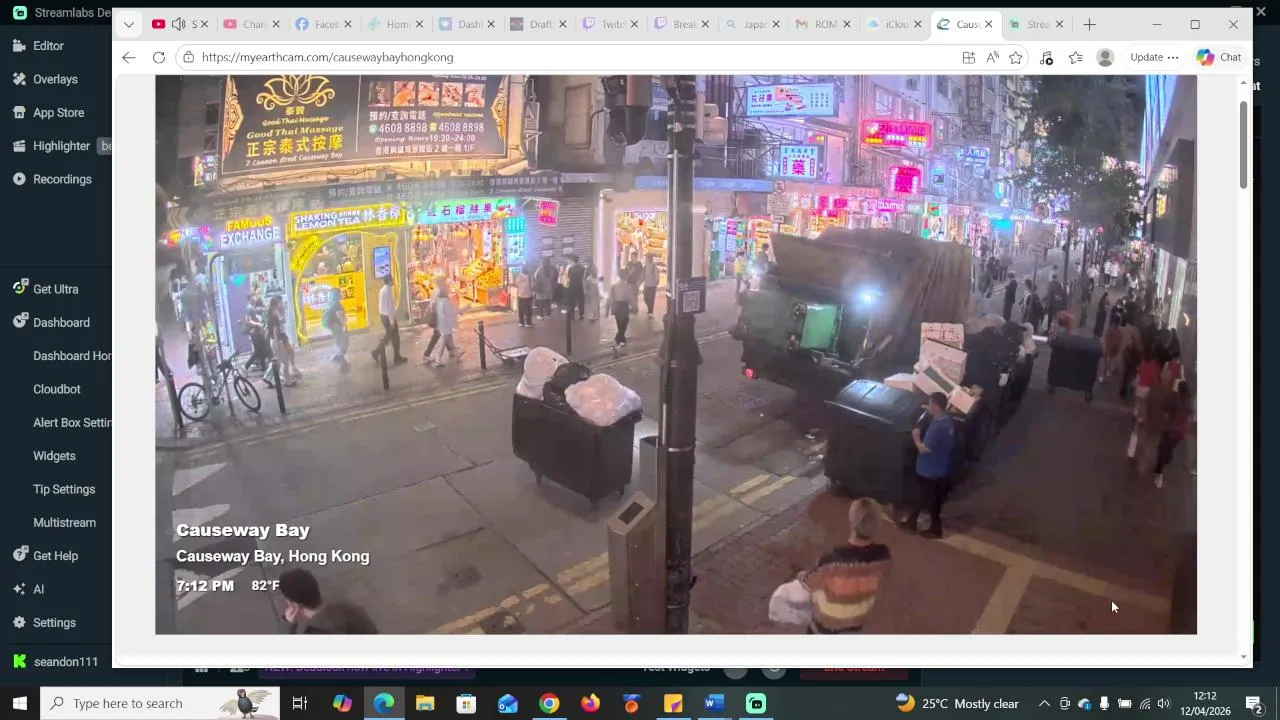Open Firefox from the taskbar
The image size is (1280, 720).
(590, 703)
